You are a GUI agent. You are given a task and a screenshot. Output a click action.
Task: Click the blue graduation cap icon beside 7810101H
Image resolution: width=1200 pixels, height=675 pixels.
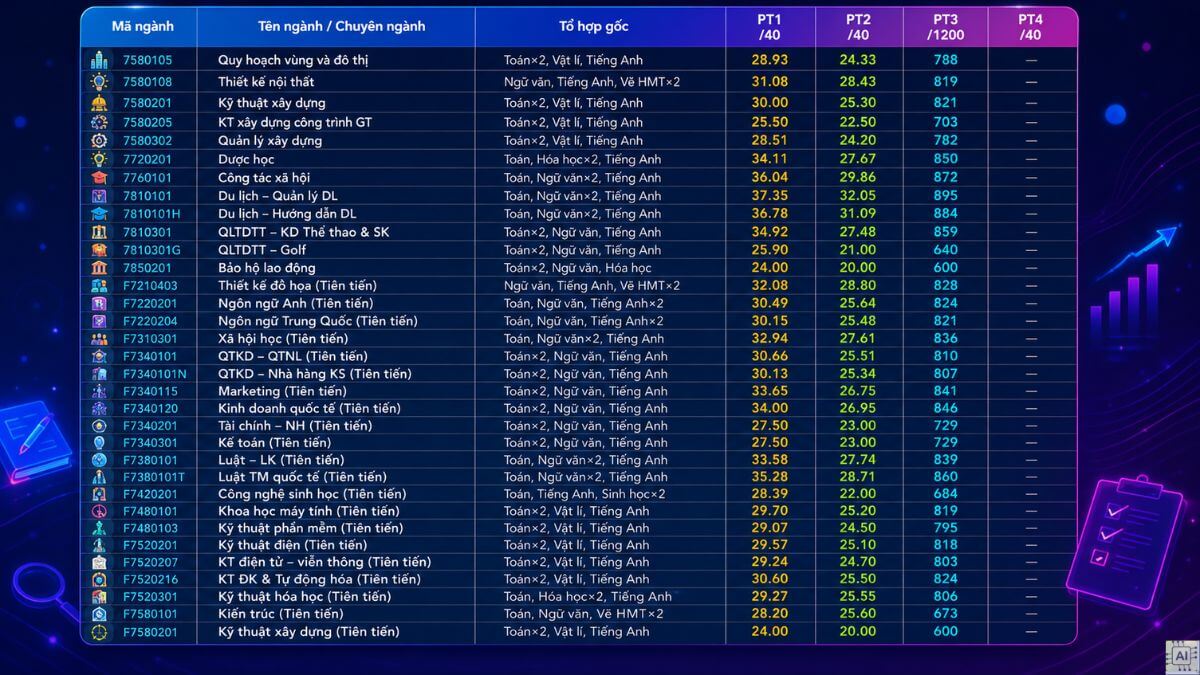click(x=99, y=214)
